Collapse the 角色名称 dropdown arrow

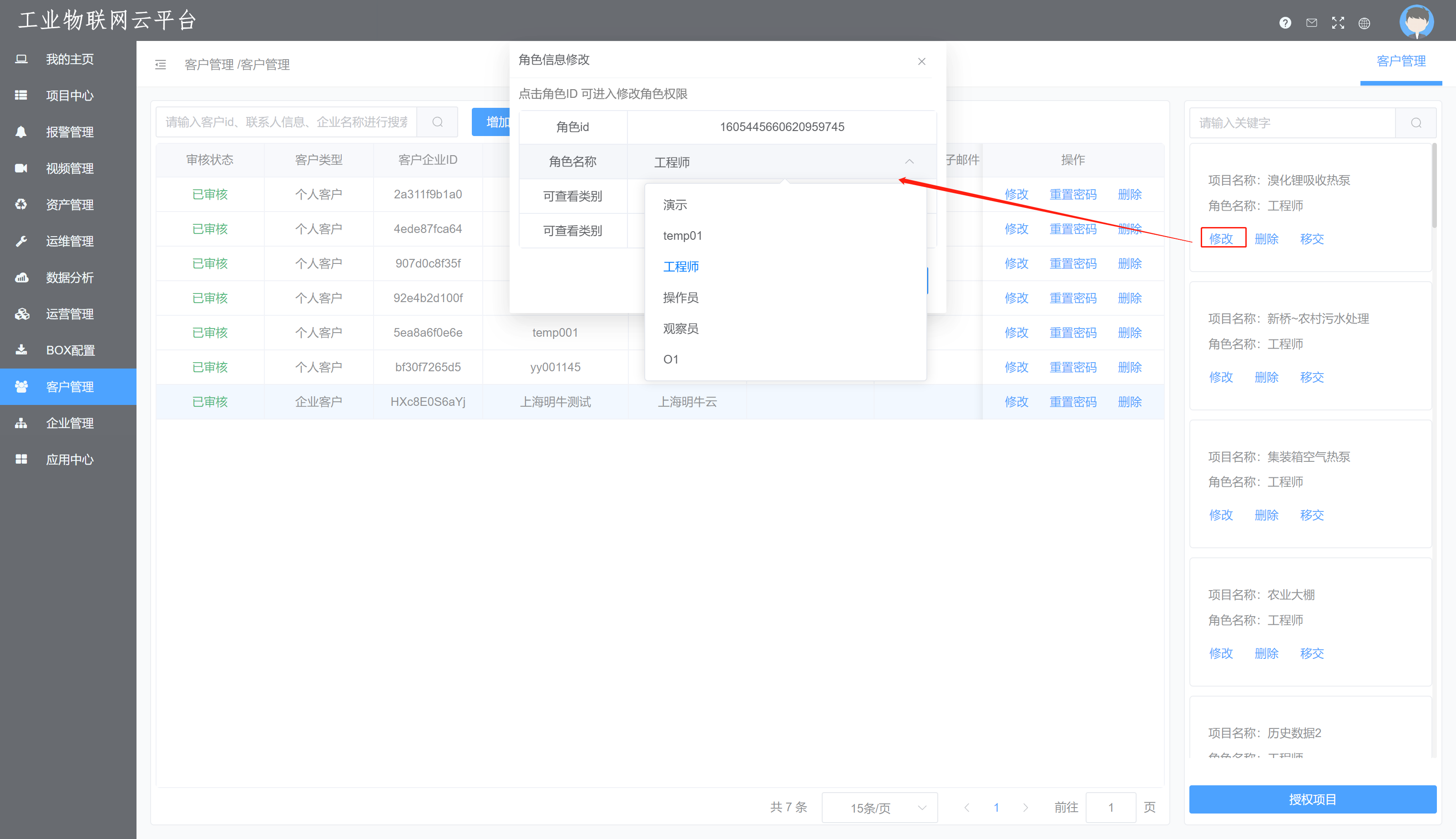click(x=909, y=162)
